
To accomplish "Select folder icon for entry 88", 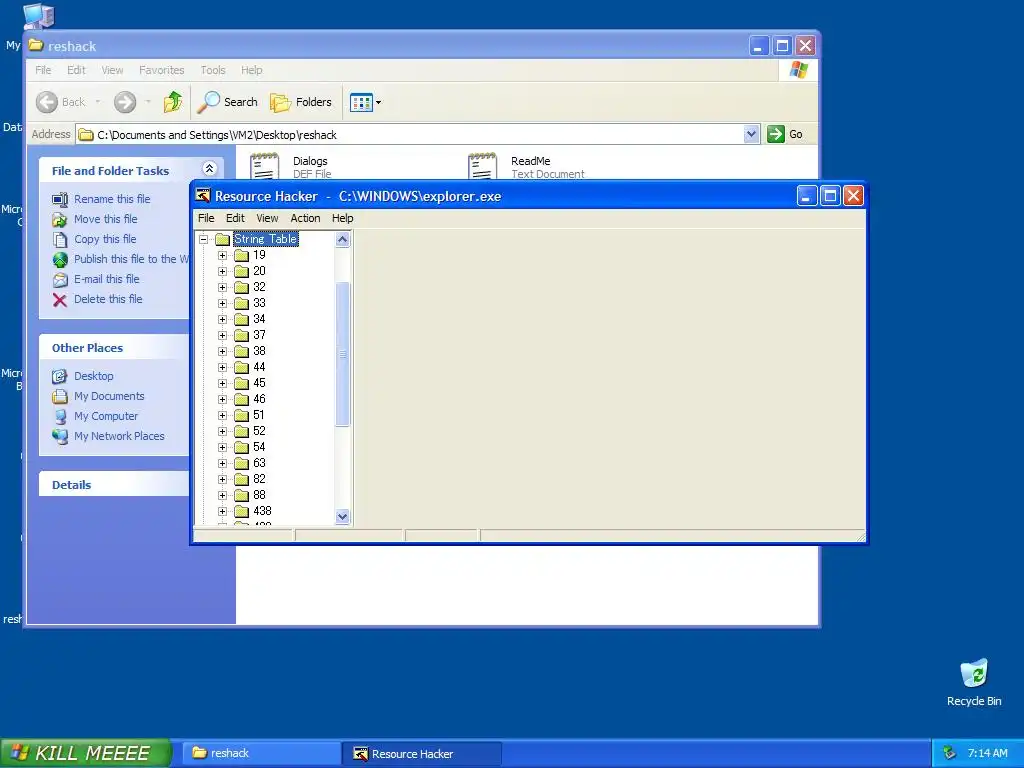I will pyautogui.click(x=242, y=495).
